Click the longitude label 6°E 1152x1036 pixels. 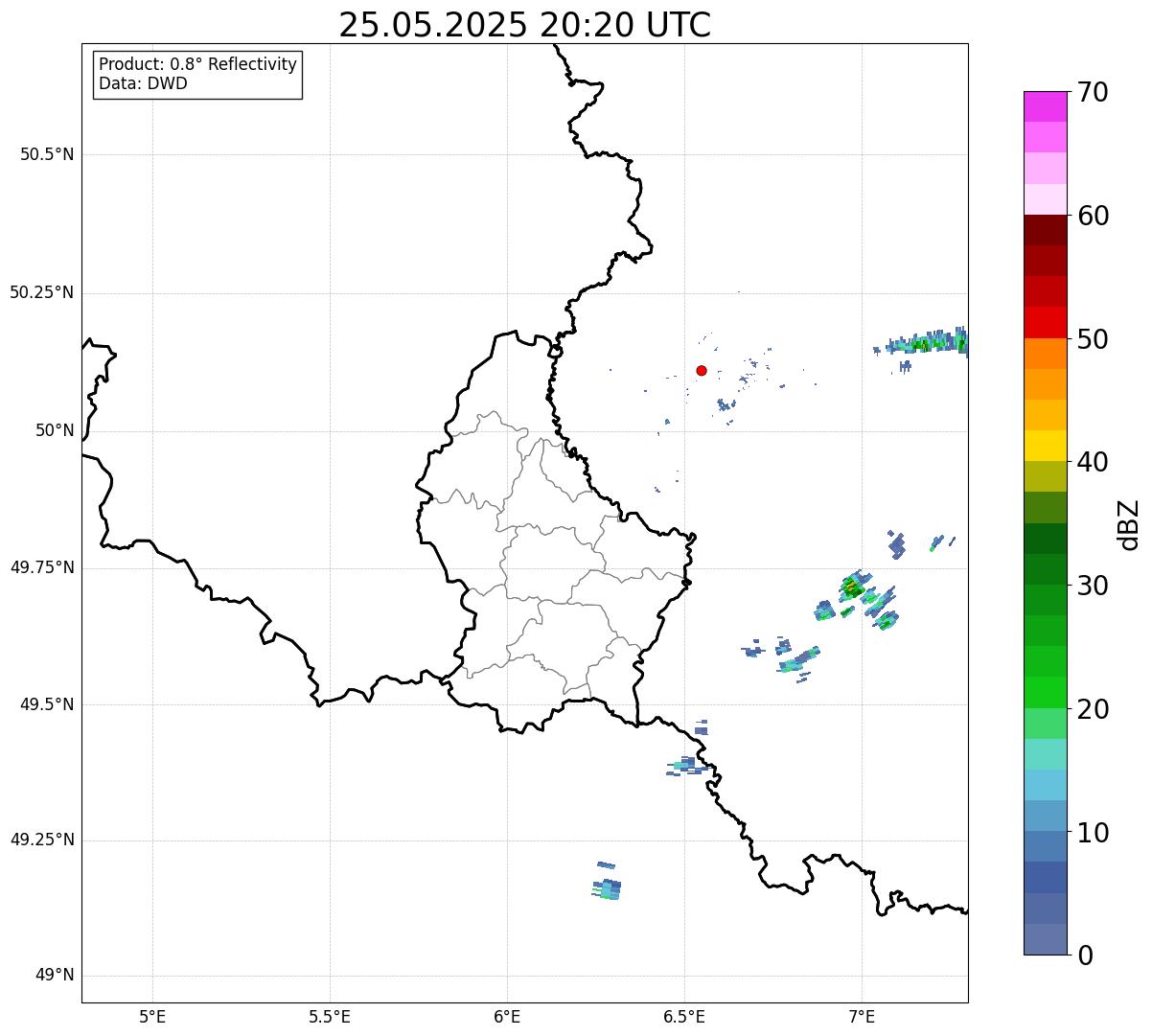pos(507,1016)
